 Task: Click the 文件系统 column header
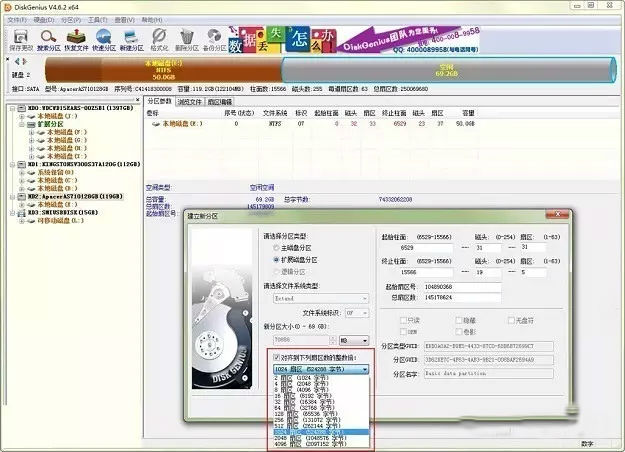(x=275, y=113)
